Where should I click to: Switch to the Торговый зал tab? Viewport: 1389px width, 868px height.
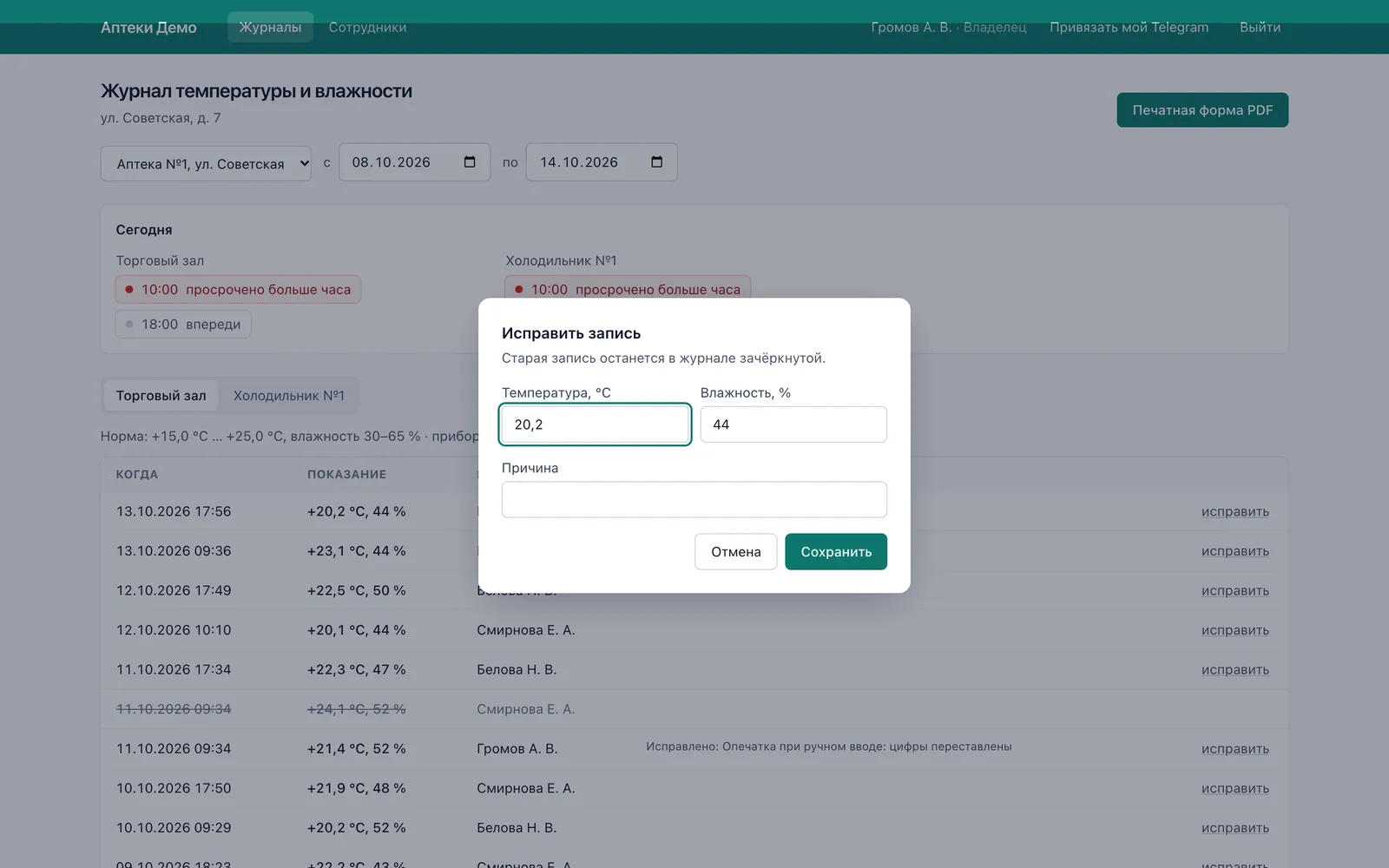point(161,396)
